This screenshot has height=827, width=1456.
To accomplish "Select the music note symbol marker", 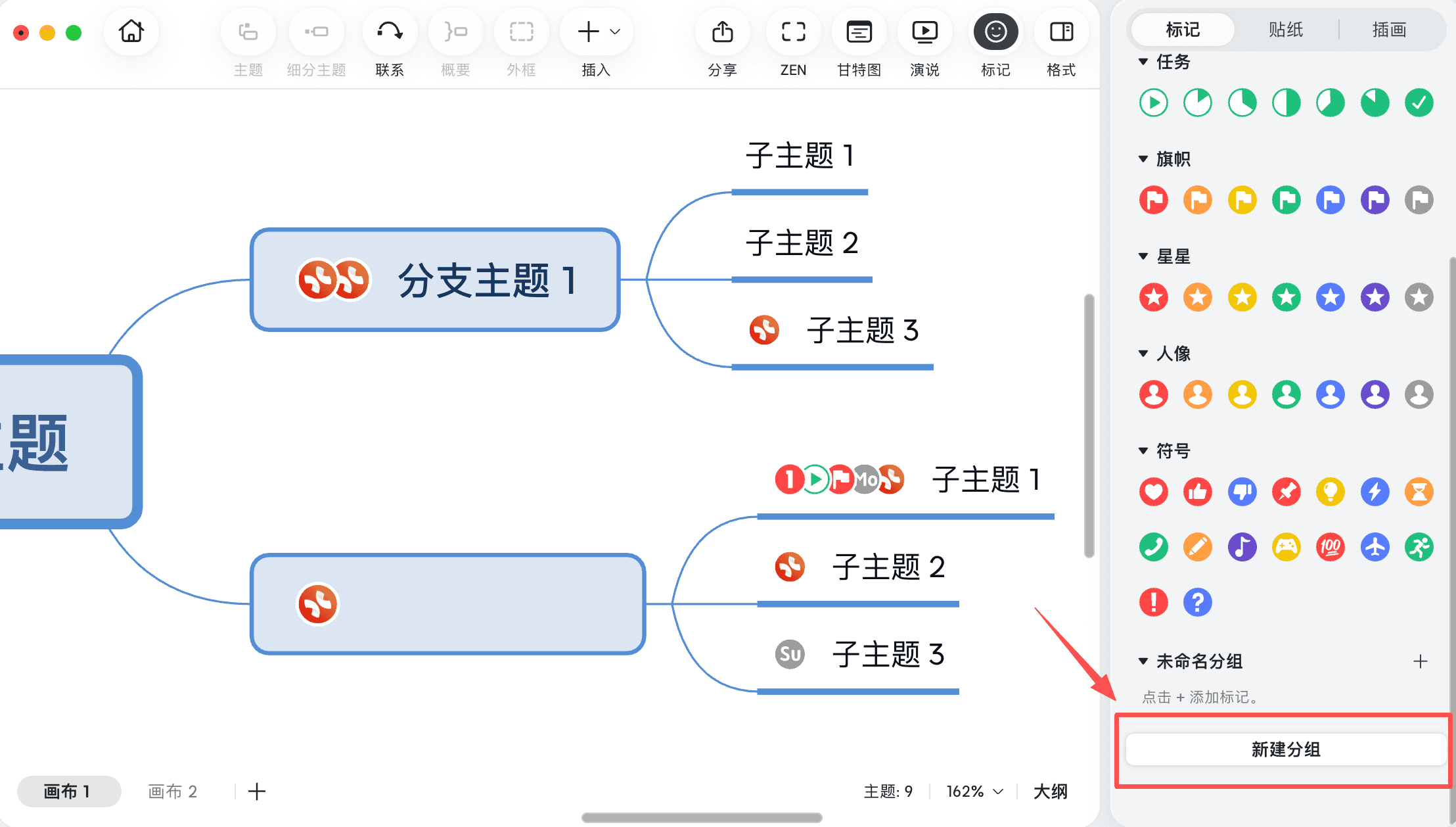I will [1242, 547].
